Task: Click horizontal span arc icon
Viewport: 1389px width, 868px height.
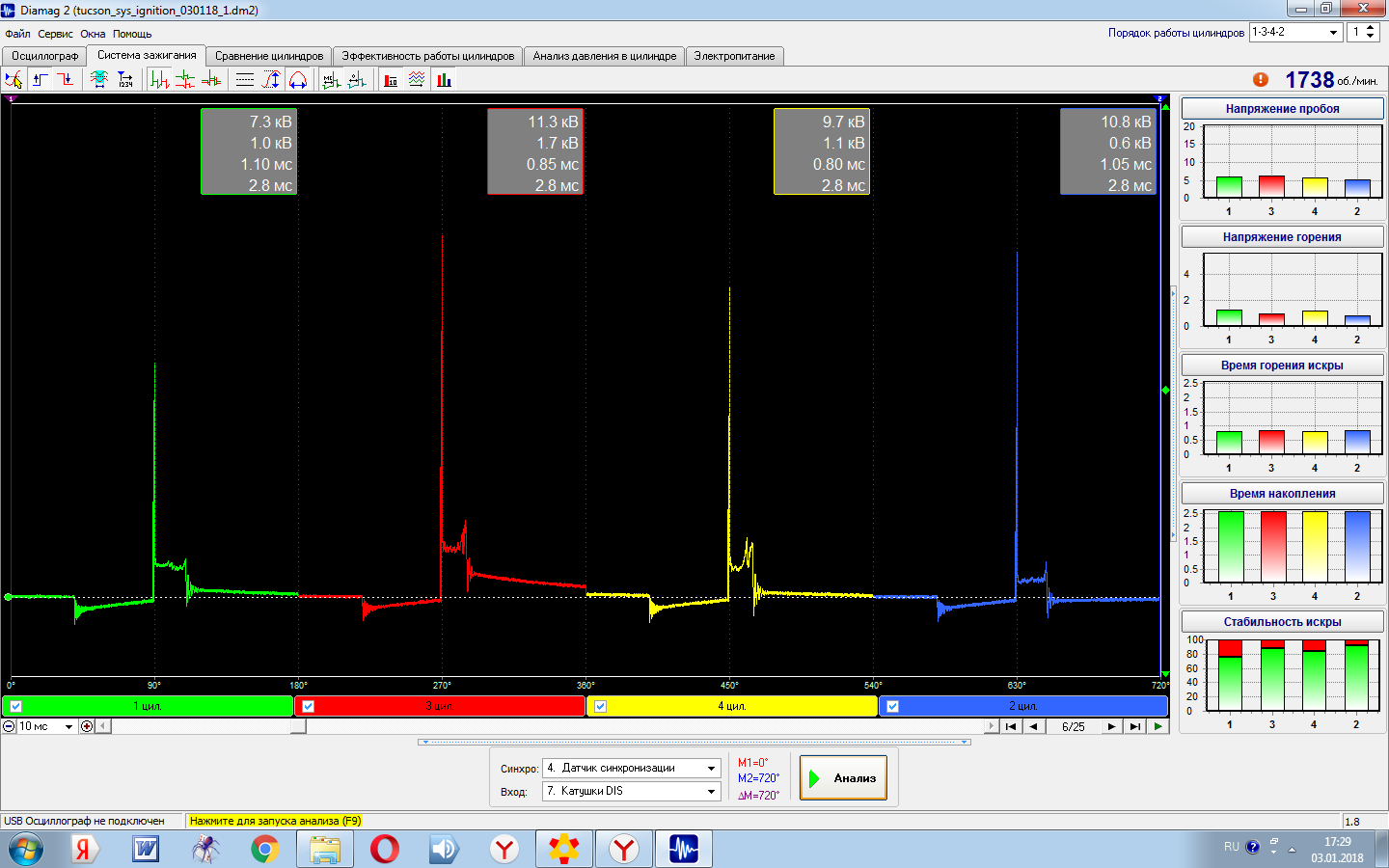Action: [x=298, y=80]
